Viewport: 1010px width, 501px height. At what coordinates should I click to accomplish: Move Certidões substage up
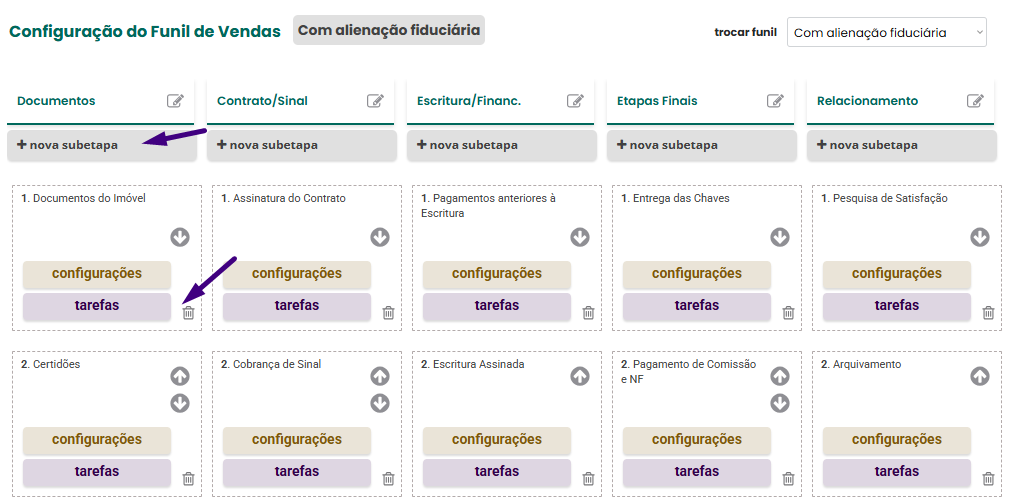pos(180,377)
